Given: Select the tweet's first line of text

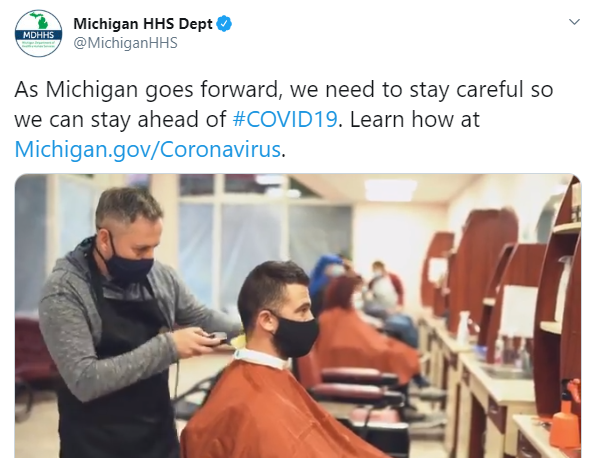Looking at the screenshot, I should 284,90.
